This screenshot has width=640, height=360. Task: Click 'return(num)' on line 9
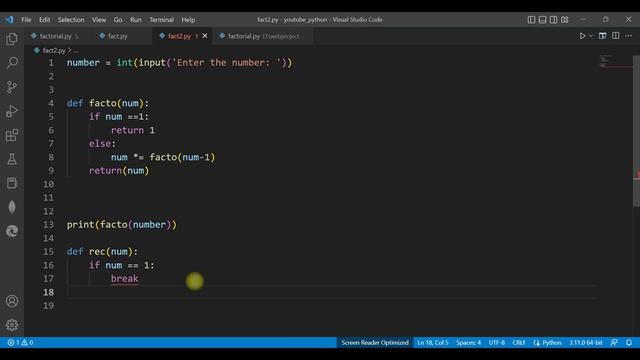(119, 171)
